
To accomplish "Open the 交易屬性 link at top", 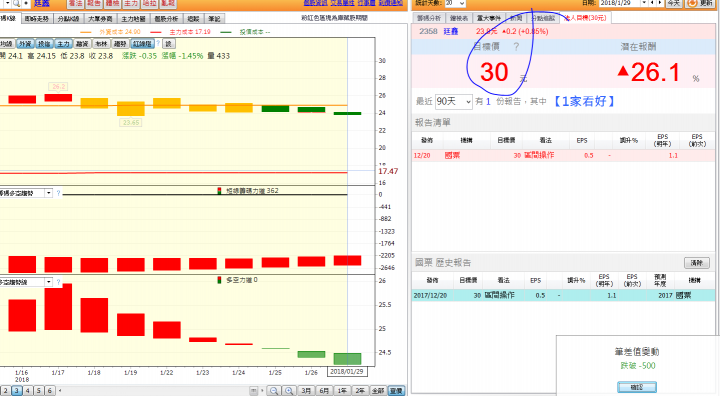I will (342, 3).
